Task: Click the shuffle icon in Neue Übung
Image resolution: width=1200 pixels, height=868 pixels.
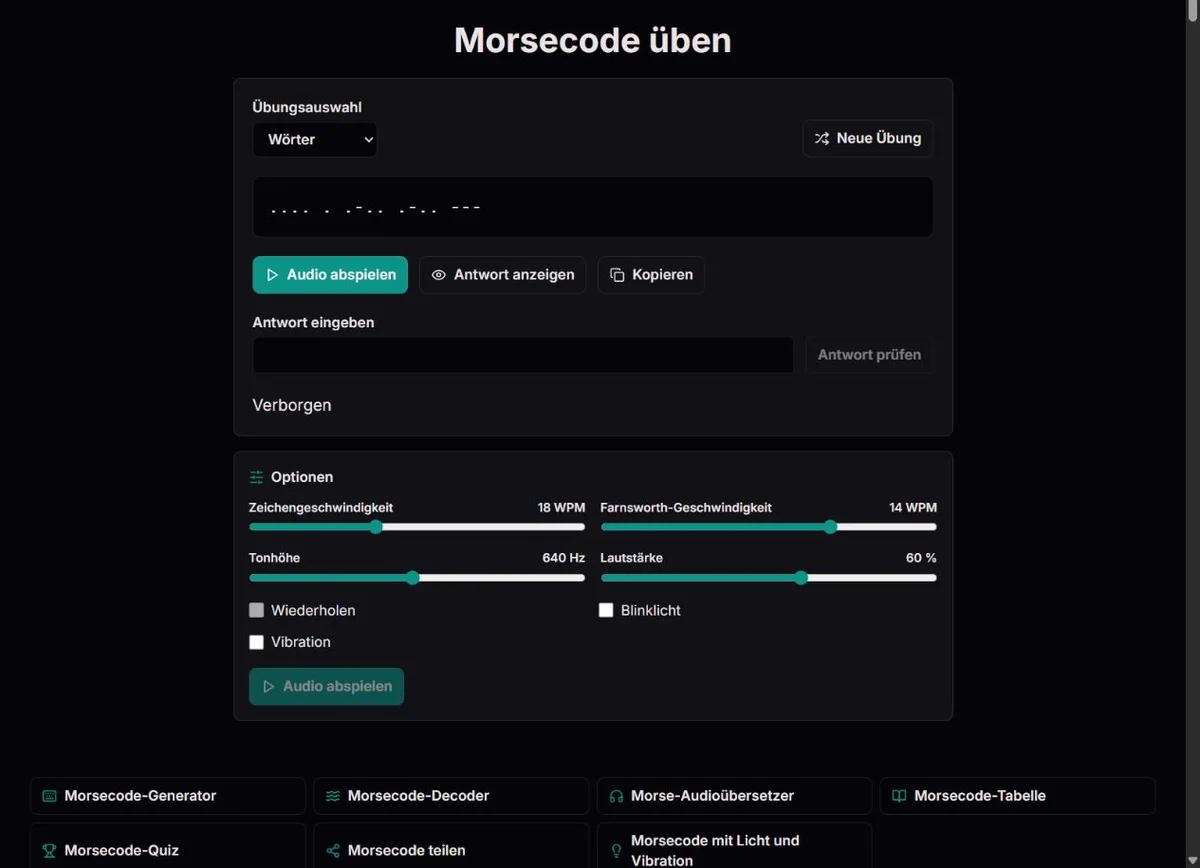Action: [822, 139]
